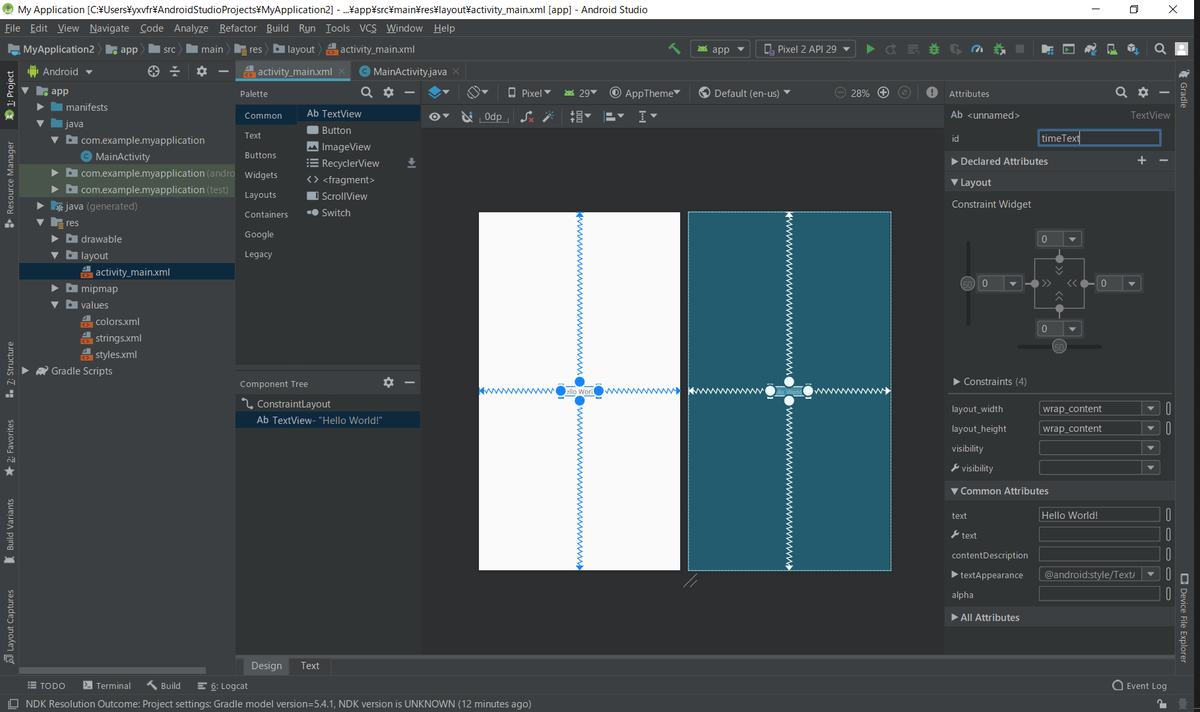Viewport: 1200px width, 712px height.
Task: Click the id field containing timeText
Action: click(1099, 138)
